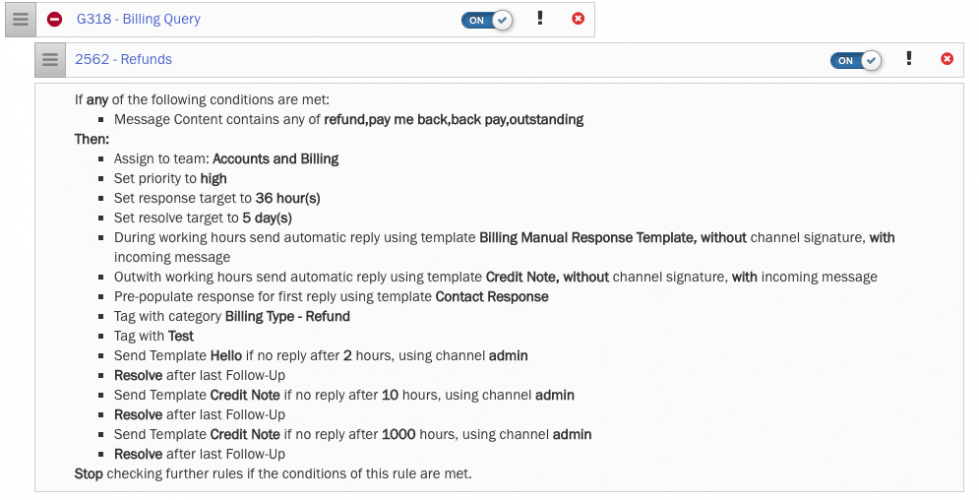Click the drag handle beside G318 - Billing Query
The height and width of the screenshot is (500, 979).
[20, 19]
